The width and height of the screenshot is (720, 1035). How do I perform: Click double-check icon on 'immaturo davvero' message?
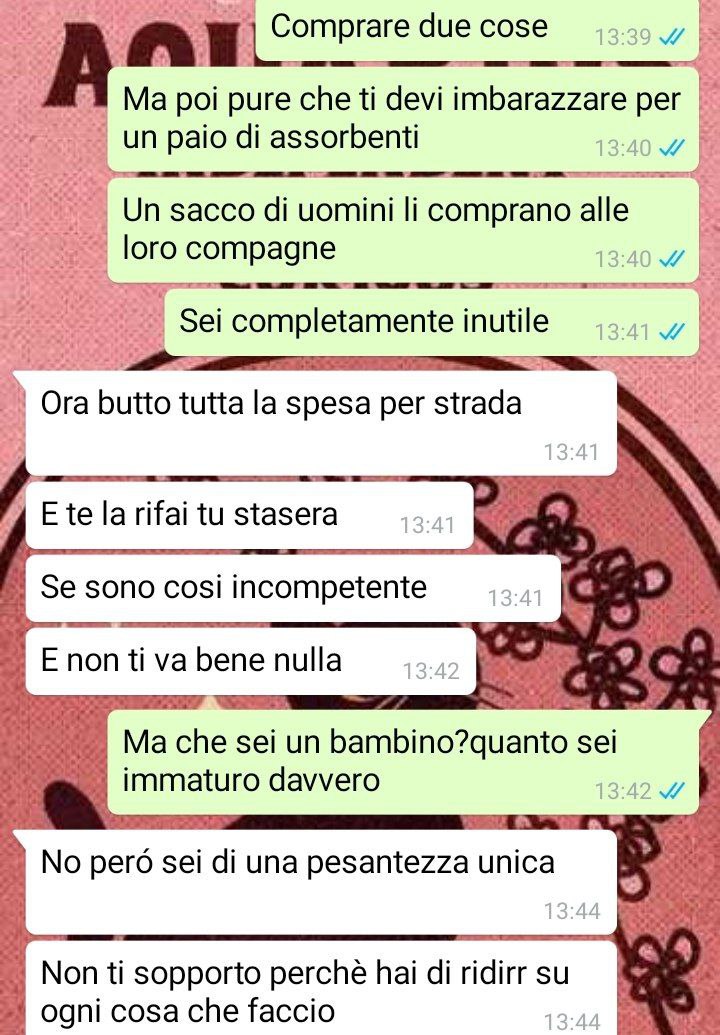click(672, 791)
